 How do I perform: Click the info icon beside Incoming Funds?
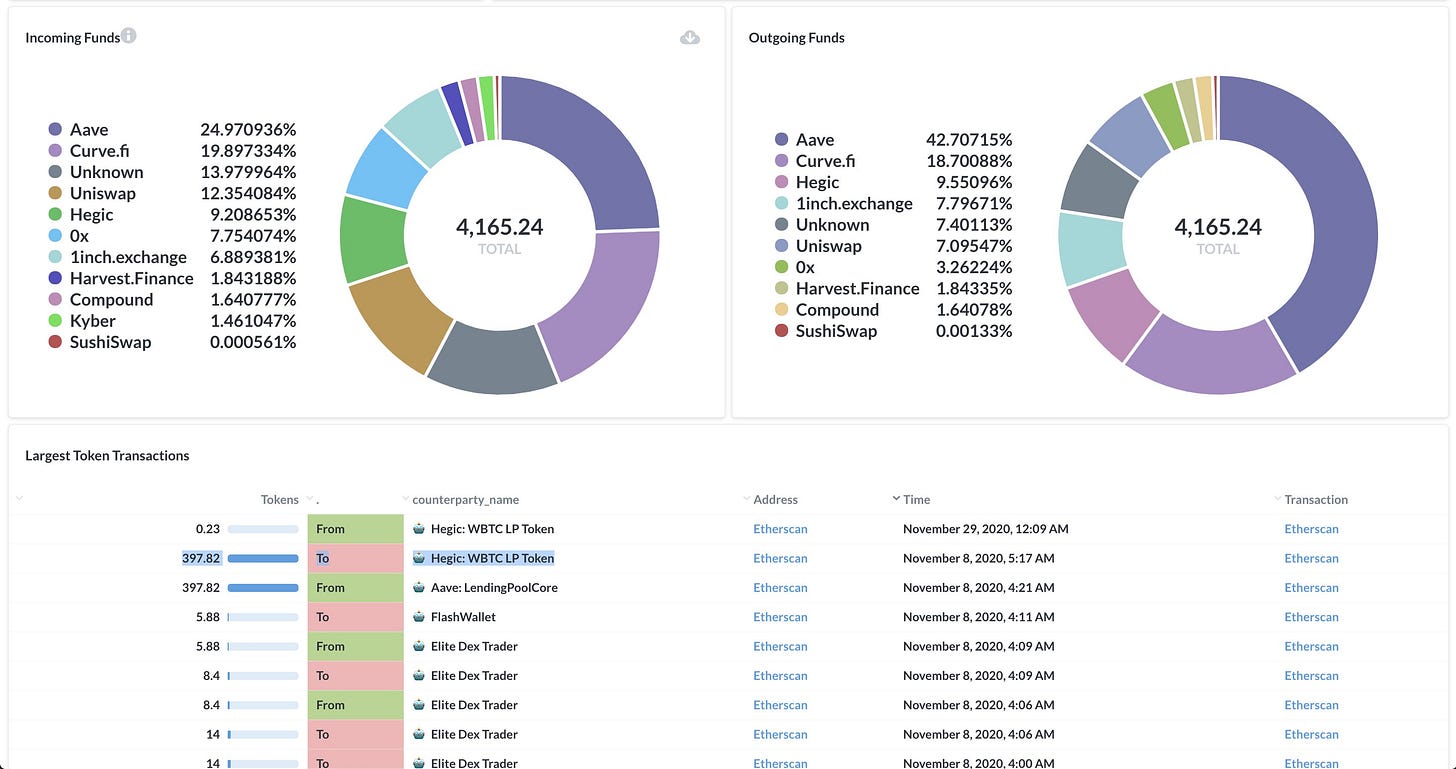pyautogui.click(x=129, y=36)
